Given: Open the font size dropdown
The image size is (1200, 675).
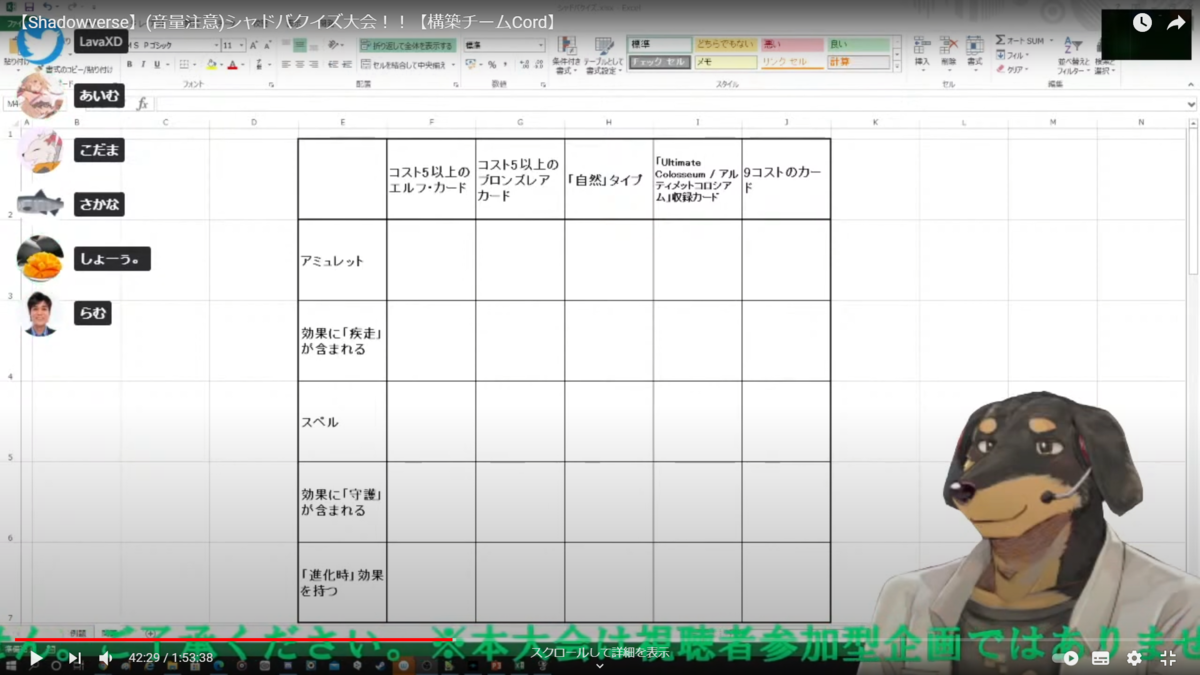Looking at the screenshot, I should point(241,45).
